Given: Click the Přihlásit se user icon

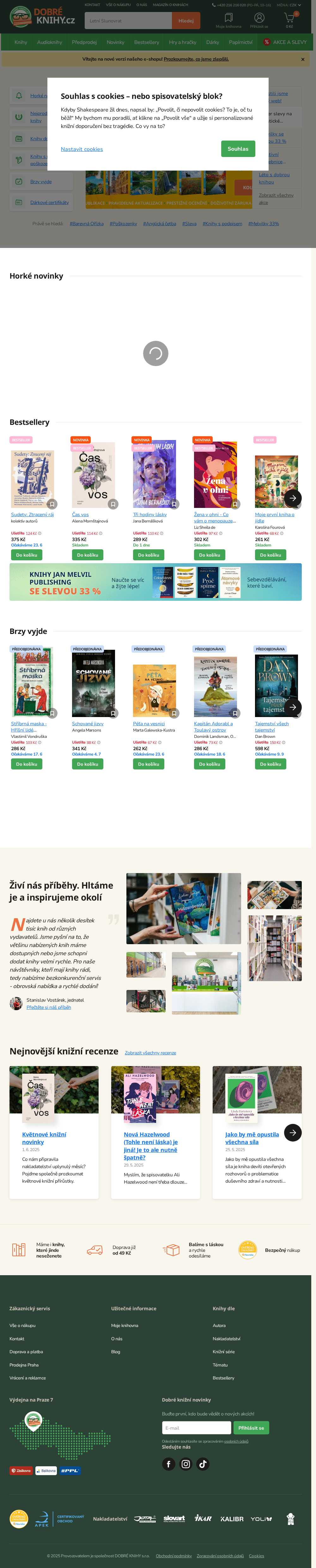Looking at the screenshot, I should point(259,18).
